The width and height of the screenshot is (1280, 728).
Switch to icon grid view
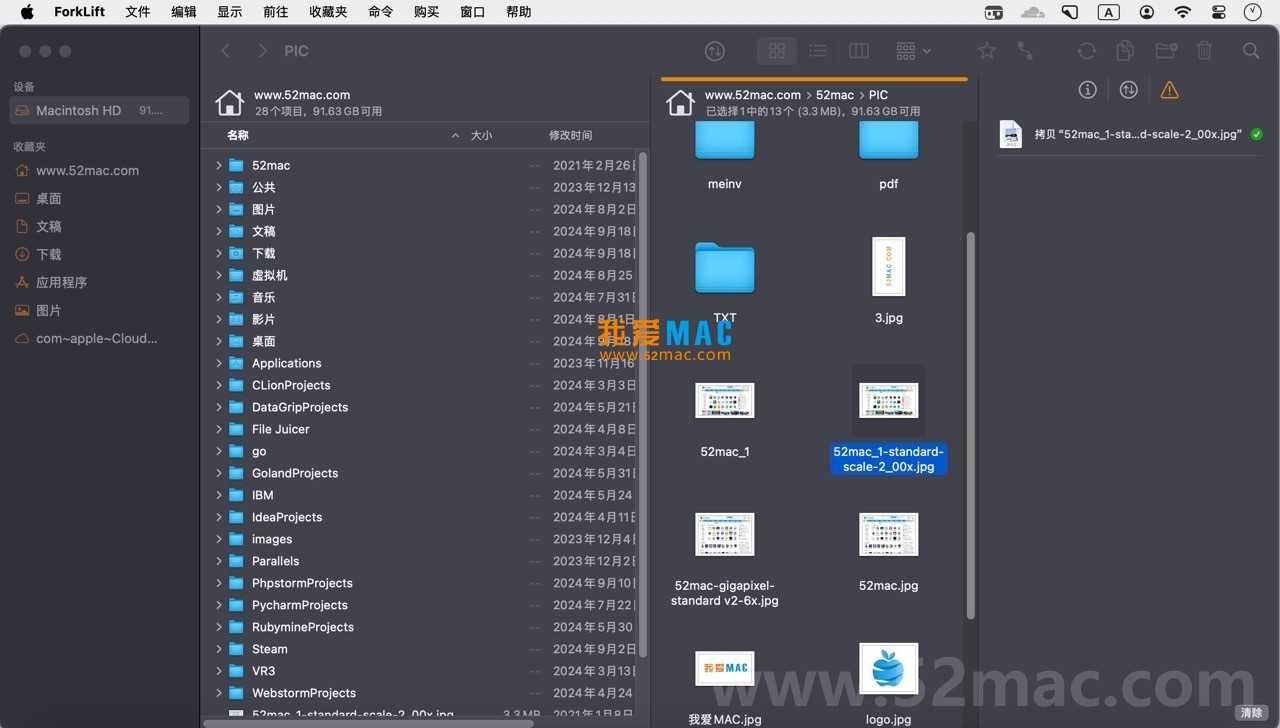(777, 51)
